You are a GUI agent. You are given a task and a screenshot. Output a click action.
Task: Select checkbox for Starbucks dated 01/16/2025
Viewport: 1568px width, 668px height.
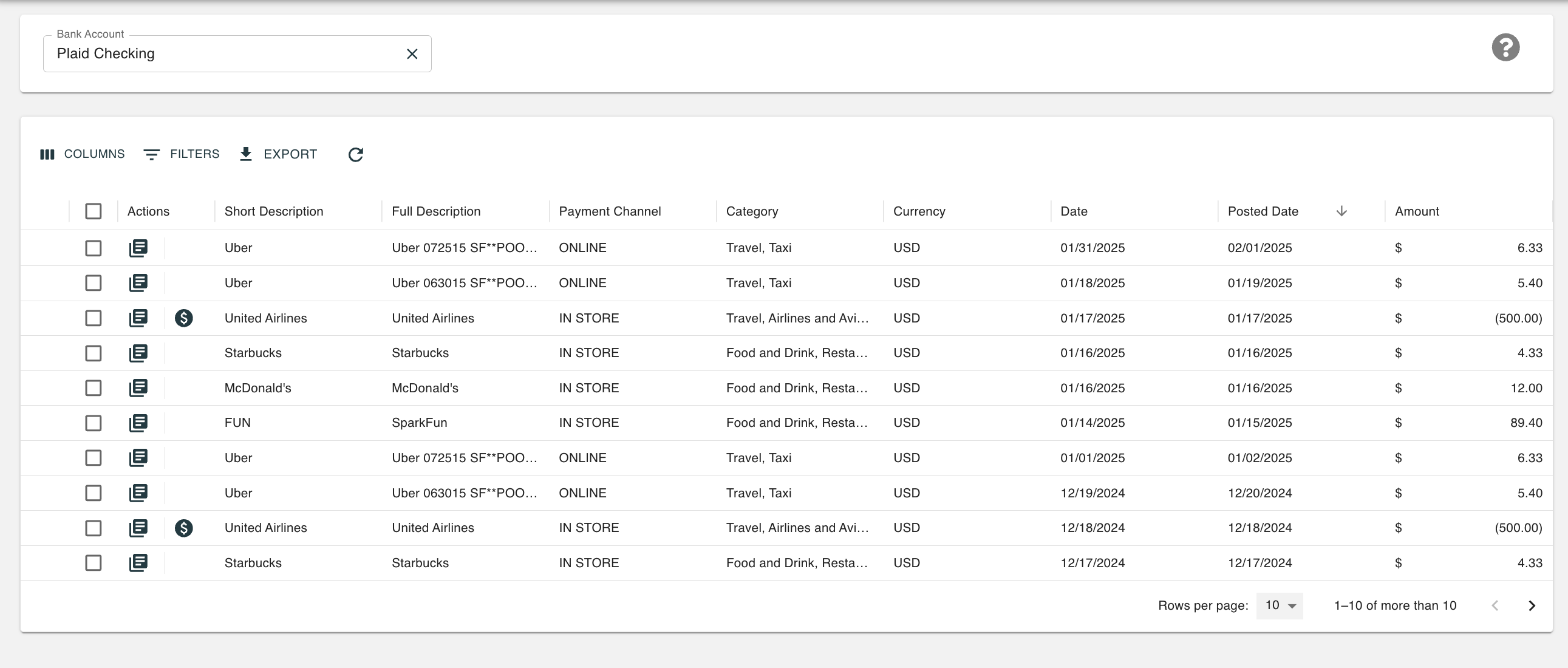pos(93,353)
